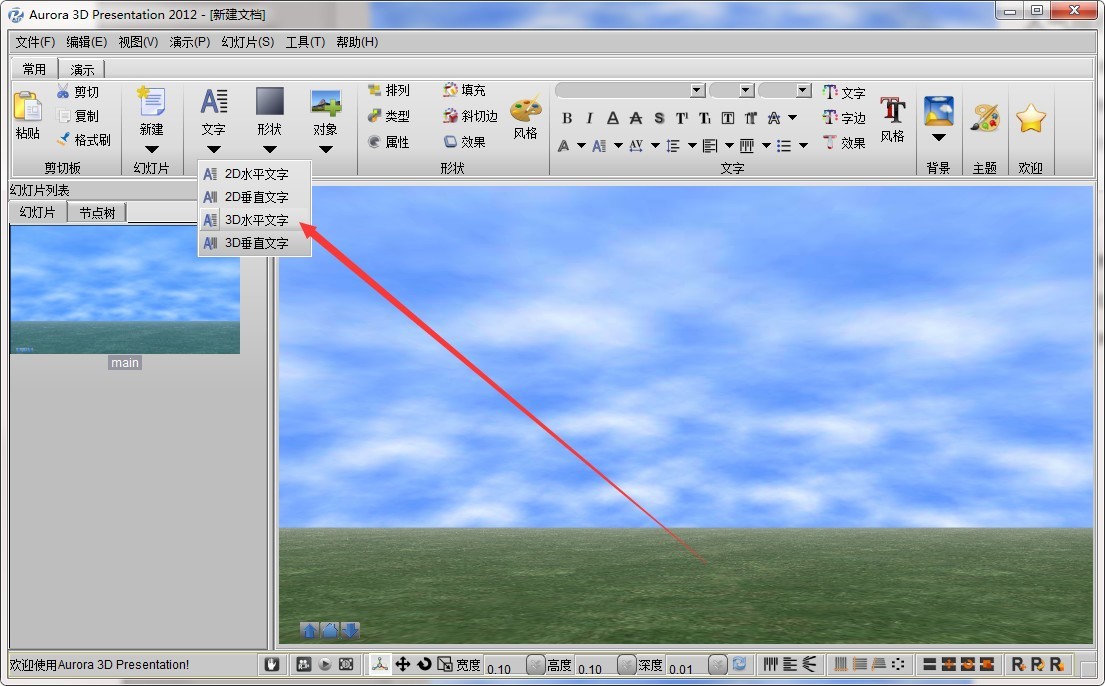Expand the 对象 dropdown arrow

326,148
